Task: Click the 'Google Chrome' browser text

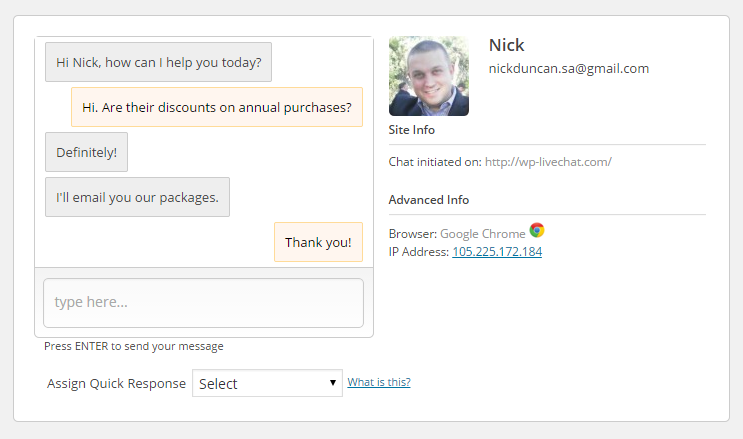Action: 483,234
